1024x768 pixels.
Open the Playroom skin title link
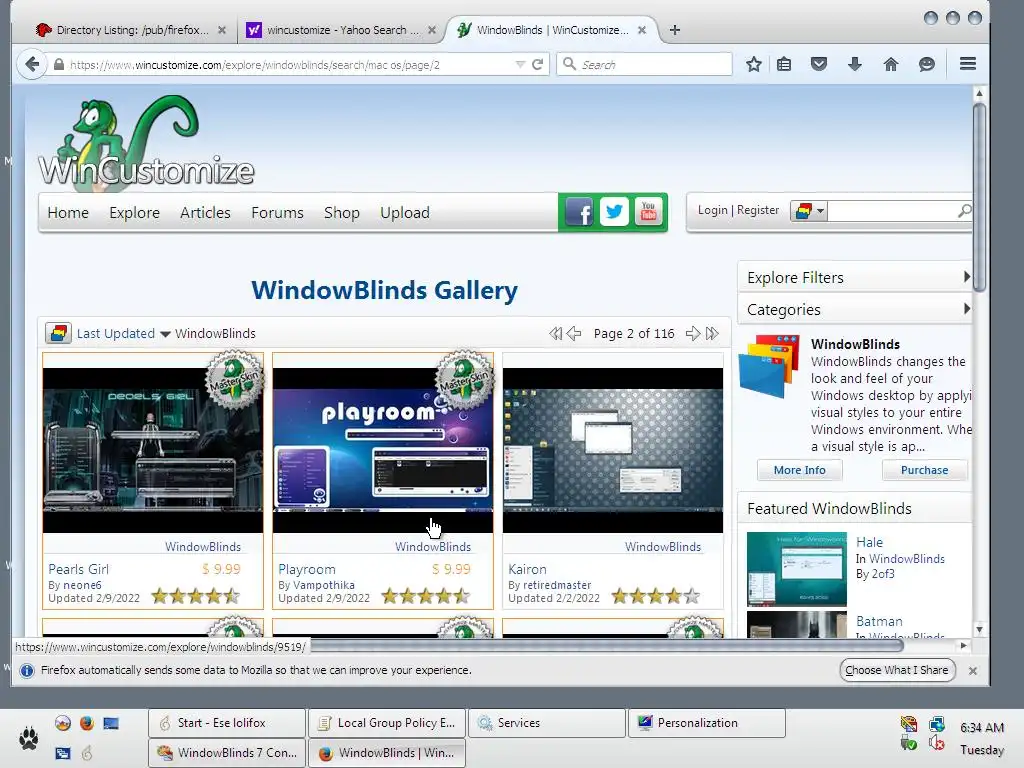307,569
